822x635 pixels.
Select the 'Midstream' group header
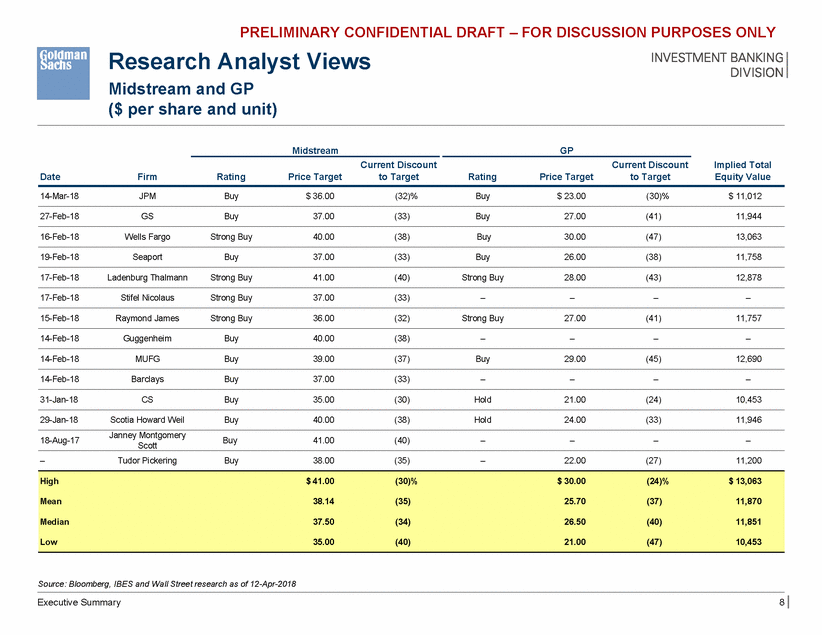(315, 150)
